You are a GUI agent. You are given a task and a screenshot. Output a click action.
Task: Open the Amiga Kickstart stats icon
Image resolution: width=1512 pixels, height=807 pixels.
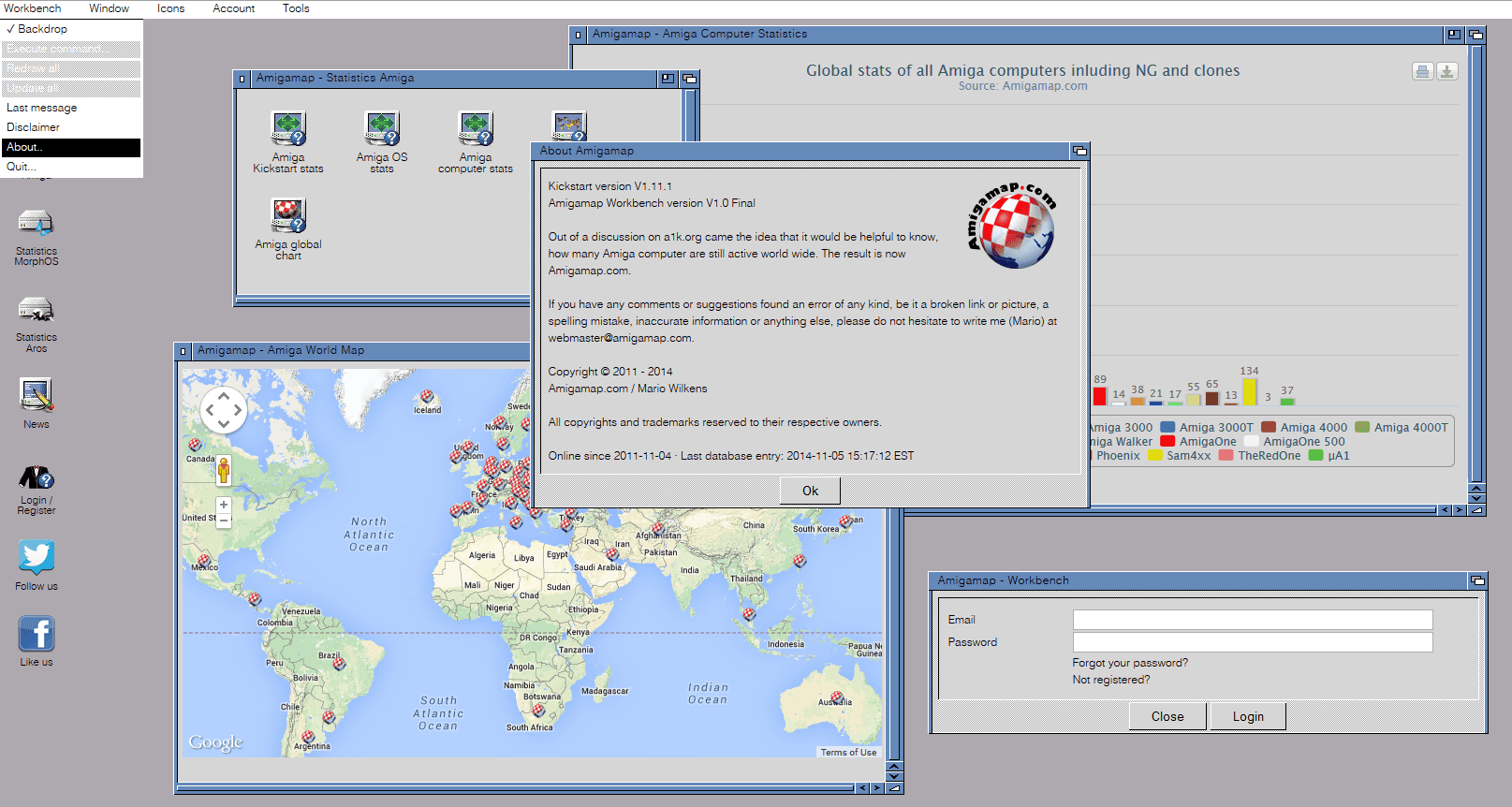(x=288, y=129)
